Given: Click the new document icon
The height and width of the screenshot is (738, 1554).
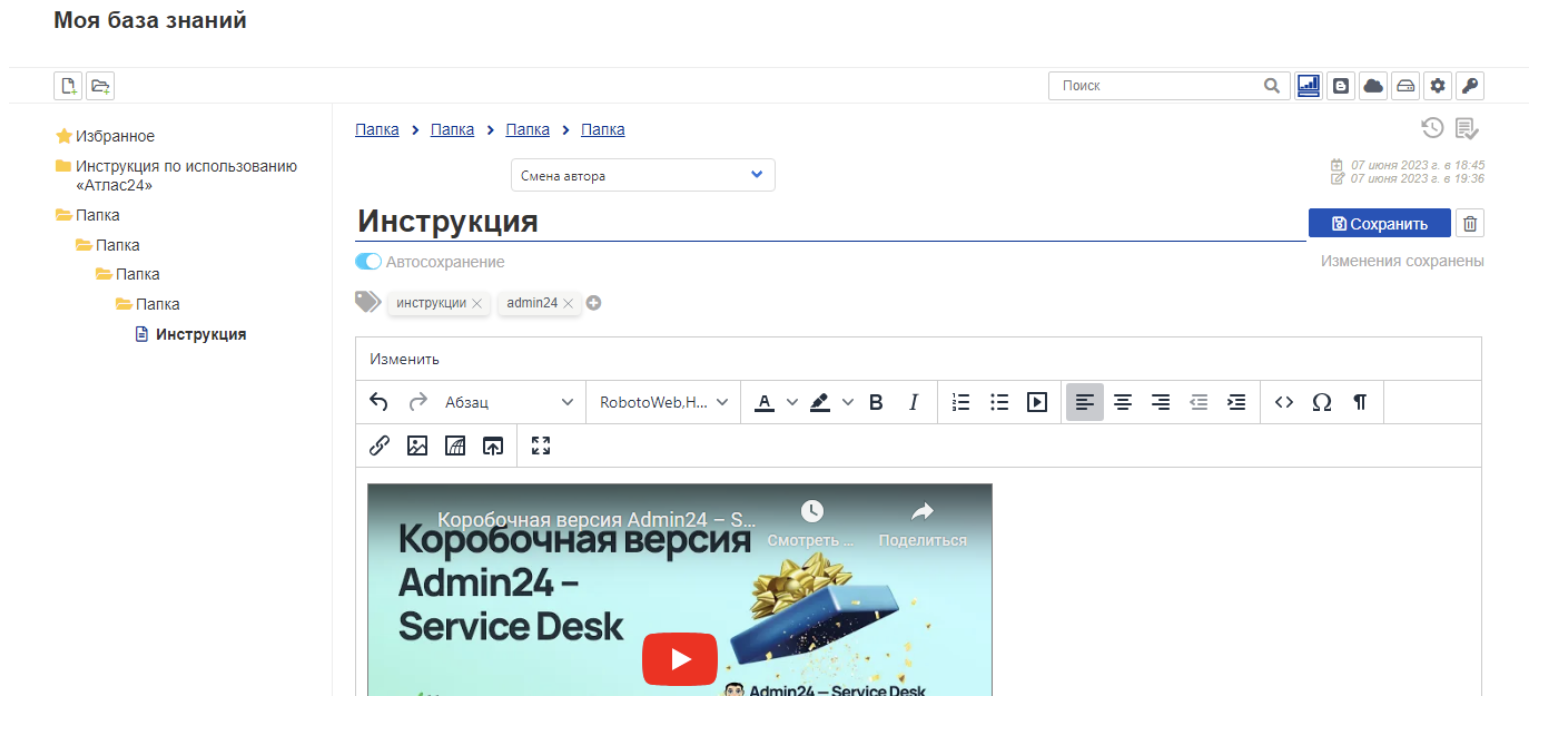Looking at the screenshot, I should (x=68, y=86).
